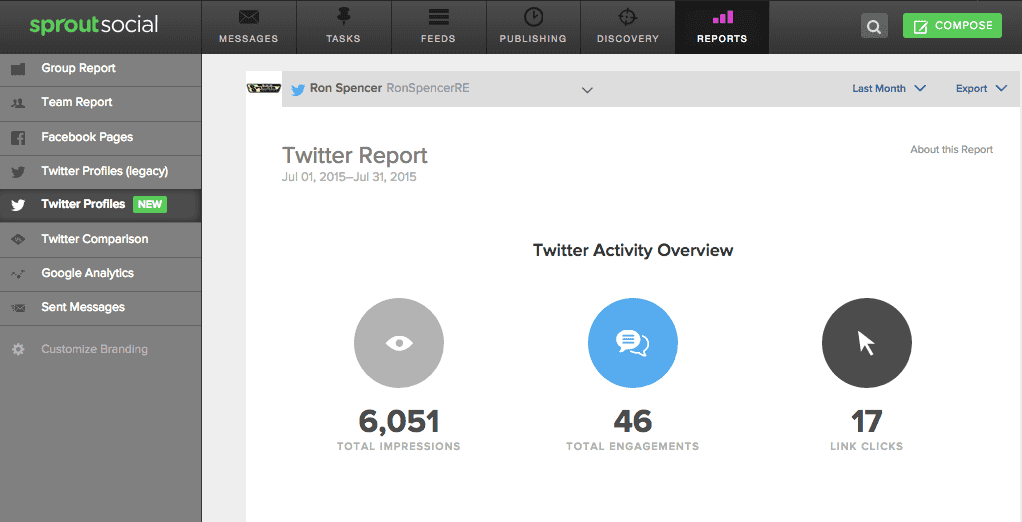Open Sent Messages report
This screenshot has height=522, width=1022.
100,308
